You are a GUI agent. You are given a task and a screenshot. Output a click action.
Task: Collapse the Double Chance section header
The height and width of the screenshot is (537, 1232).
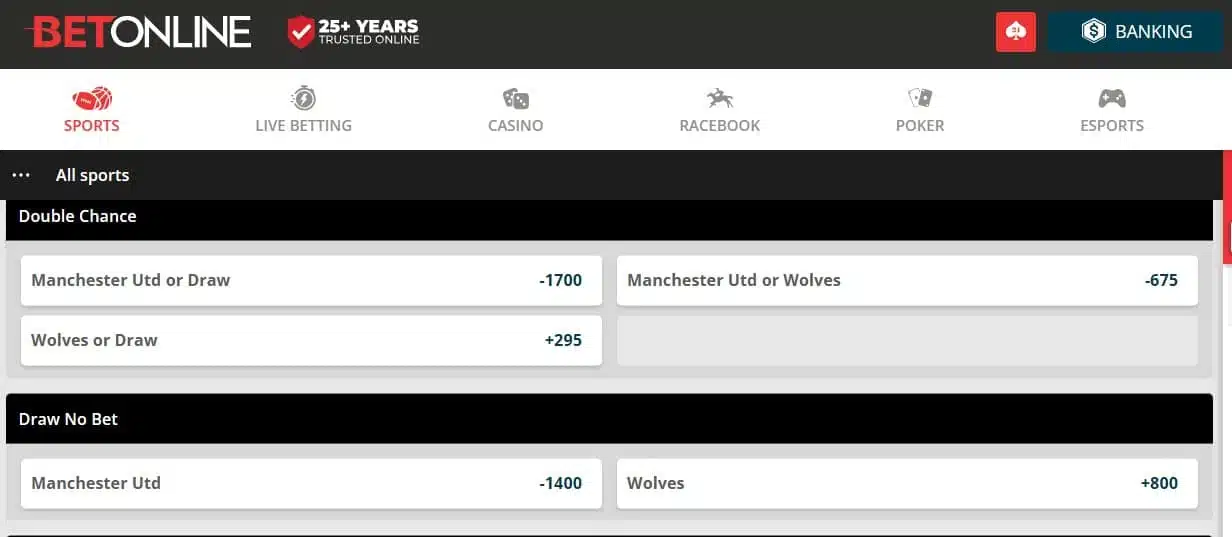[x=609, y=216]
